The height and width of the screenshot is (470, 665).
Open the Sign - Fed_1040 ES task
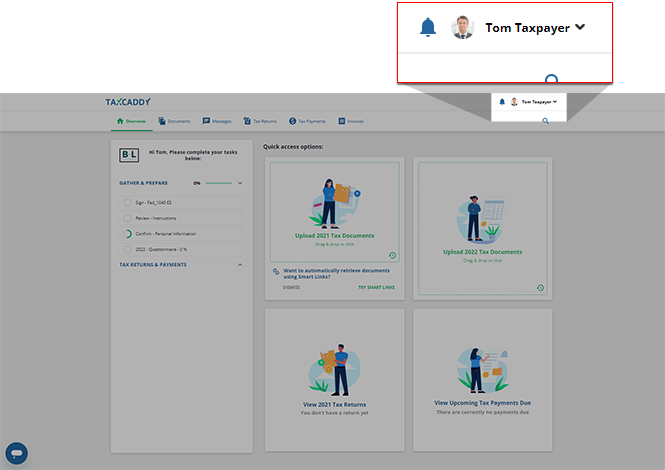click(181, 203)
